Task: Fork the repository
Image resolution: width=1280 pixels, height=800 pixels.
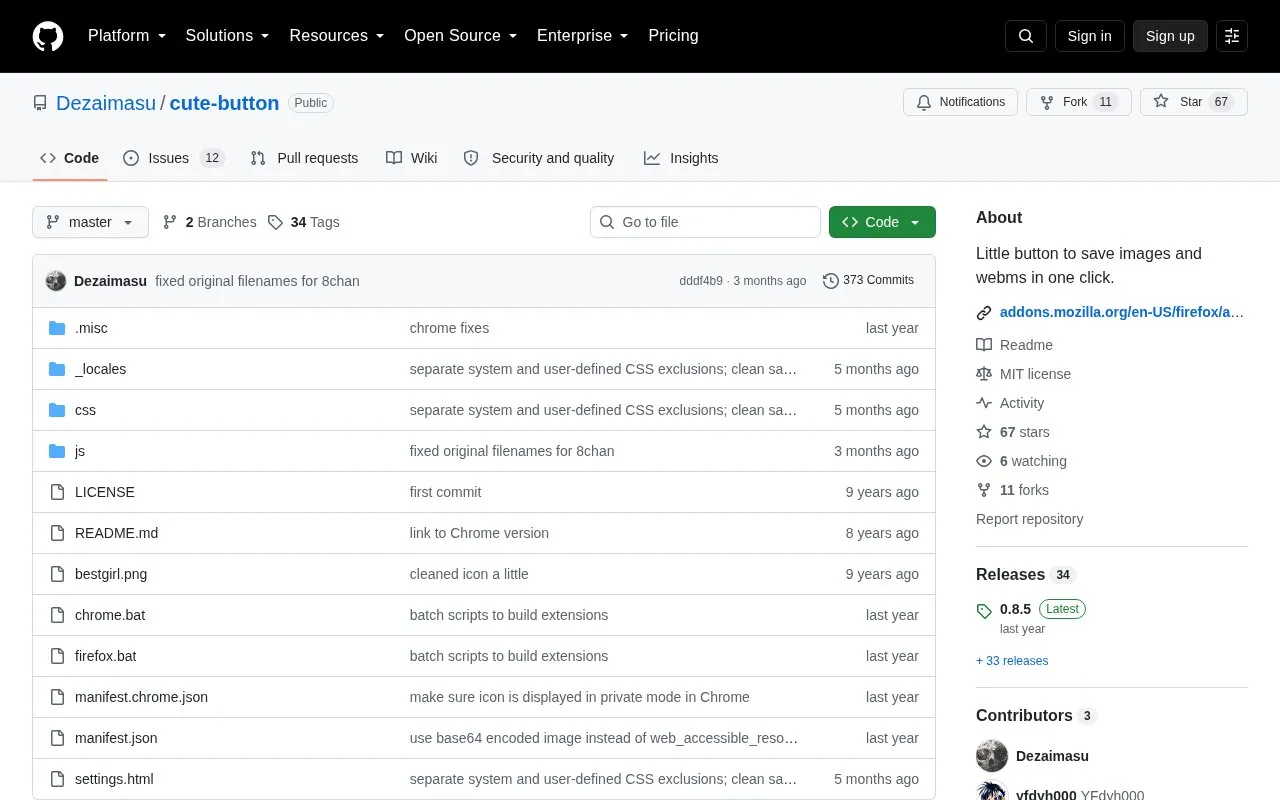Action: click(x=1079, y=102)
